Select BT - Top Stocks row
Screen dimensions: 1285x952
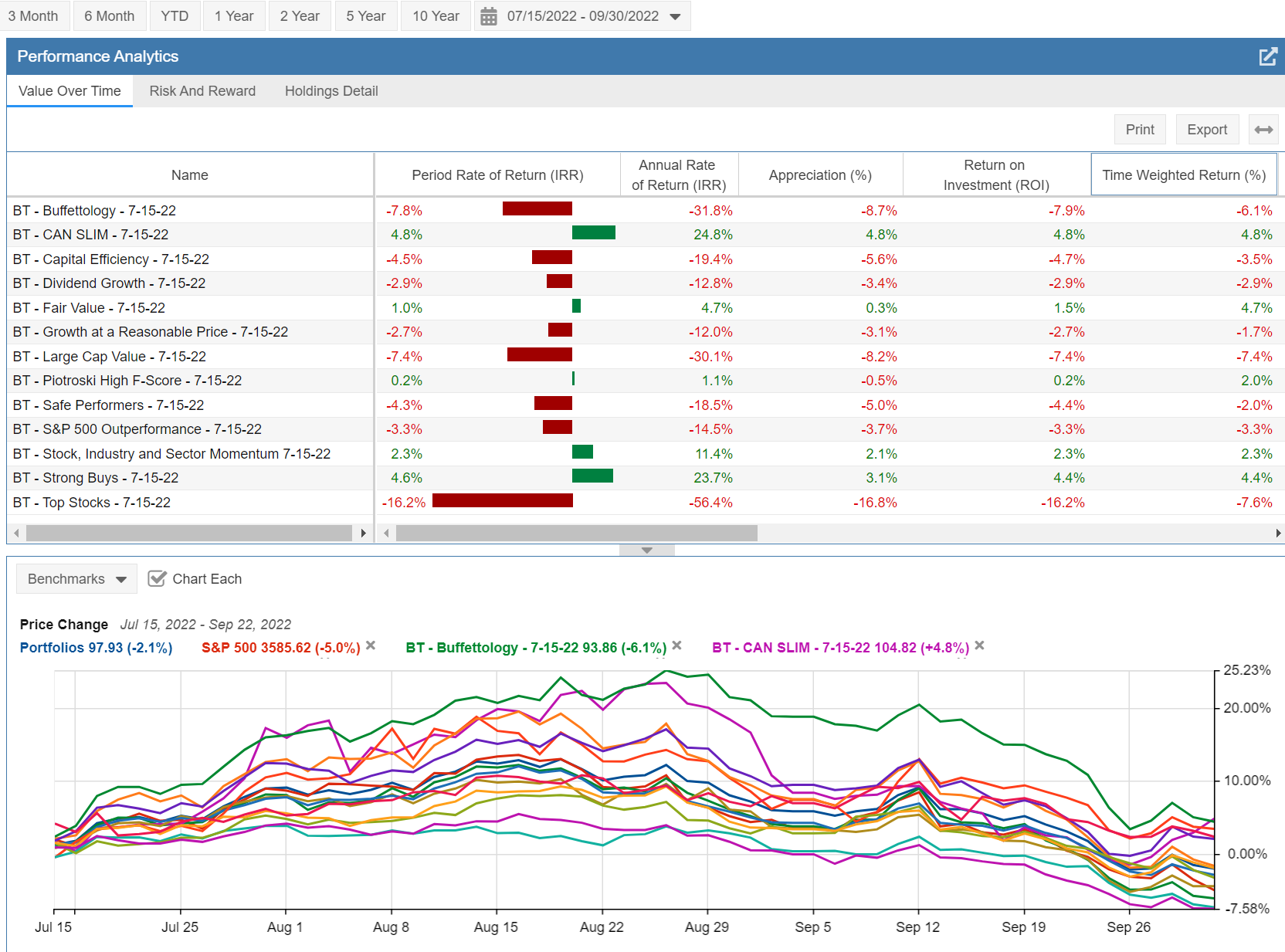pyautogui.click(x=92, y=503)
